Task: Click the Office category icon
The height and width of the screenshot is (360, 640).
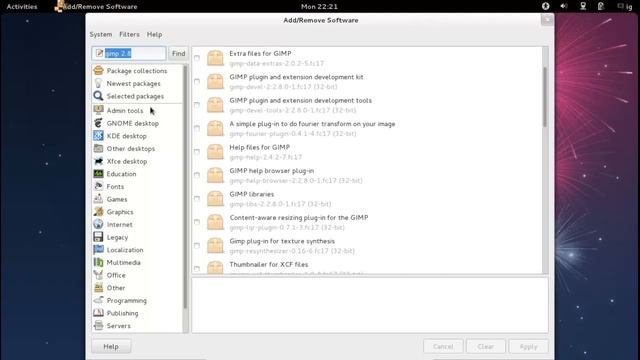Action: 98,275
